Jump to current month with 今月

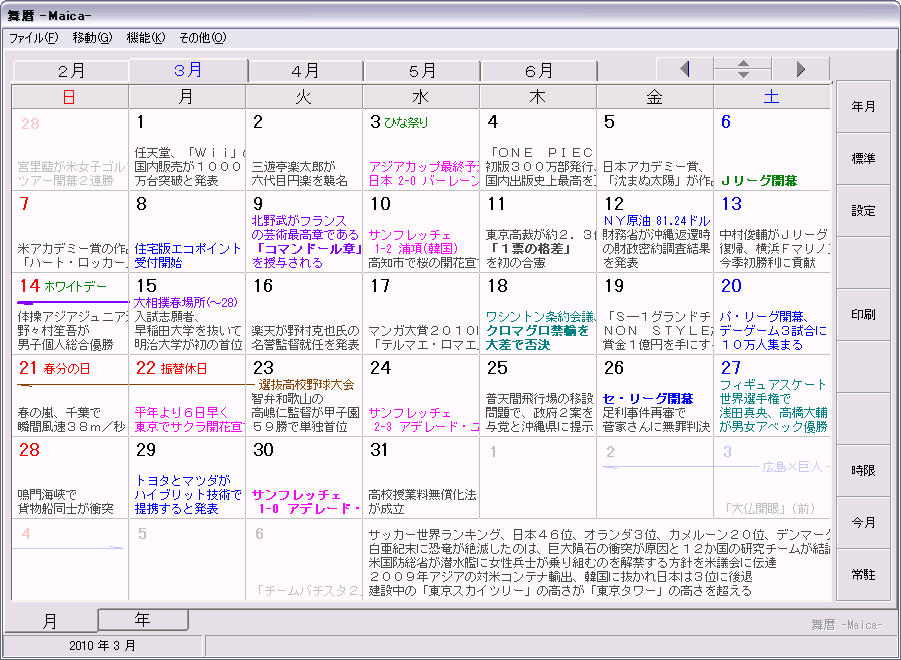point(863,523)
